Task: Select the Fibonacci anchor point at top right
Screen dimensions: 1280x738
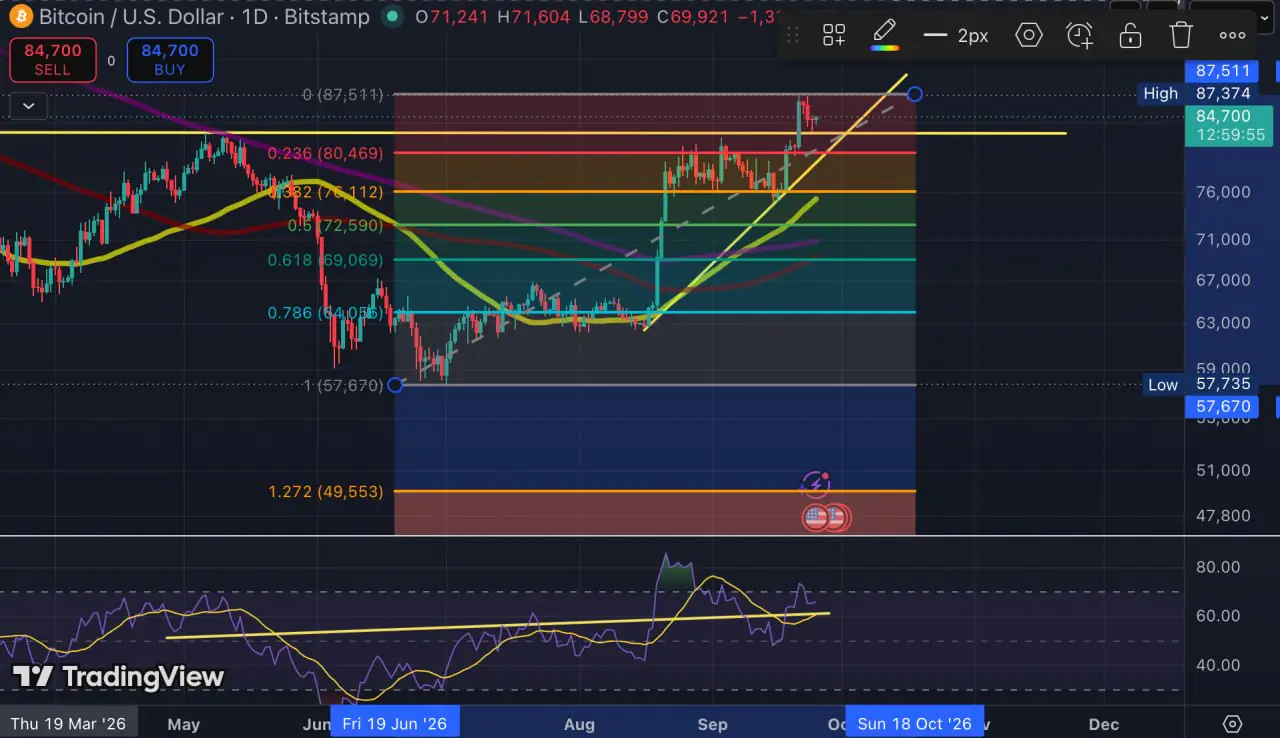Action: point(914,94)
